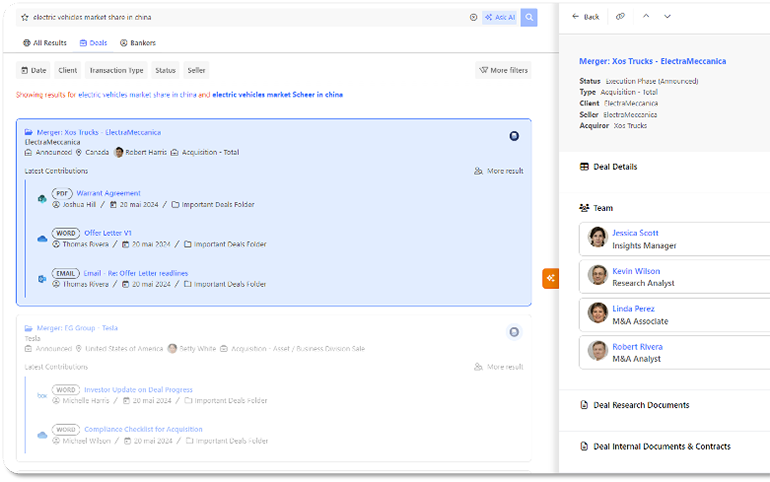
Task: Open the Status filter dropdown
Action: click(x=165, y=70)
